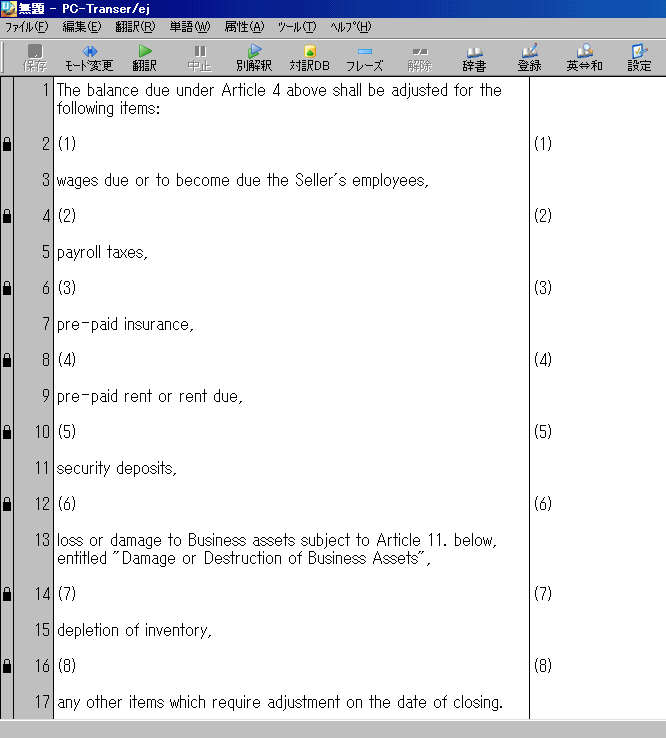Click the lock icon on row 10

[7, 432]
